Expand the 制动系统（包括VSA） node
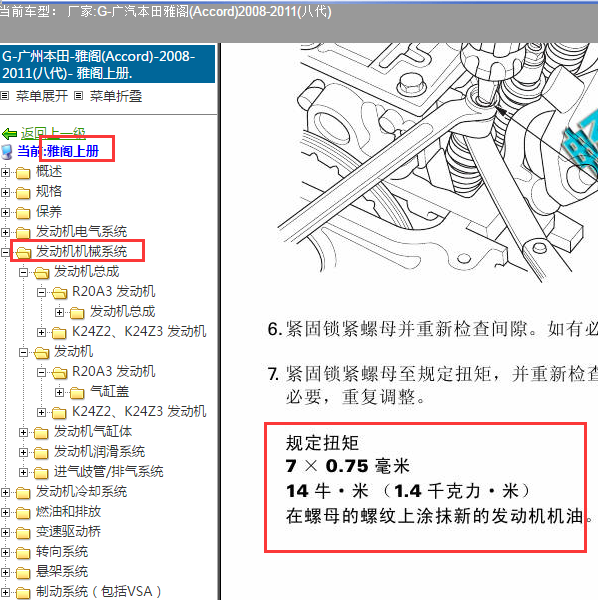The image size is (598, 600). click(5, 592)
